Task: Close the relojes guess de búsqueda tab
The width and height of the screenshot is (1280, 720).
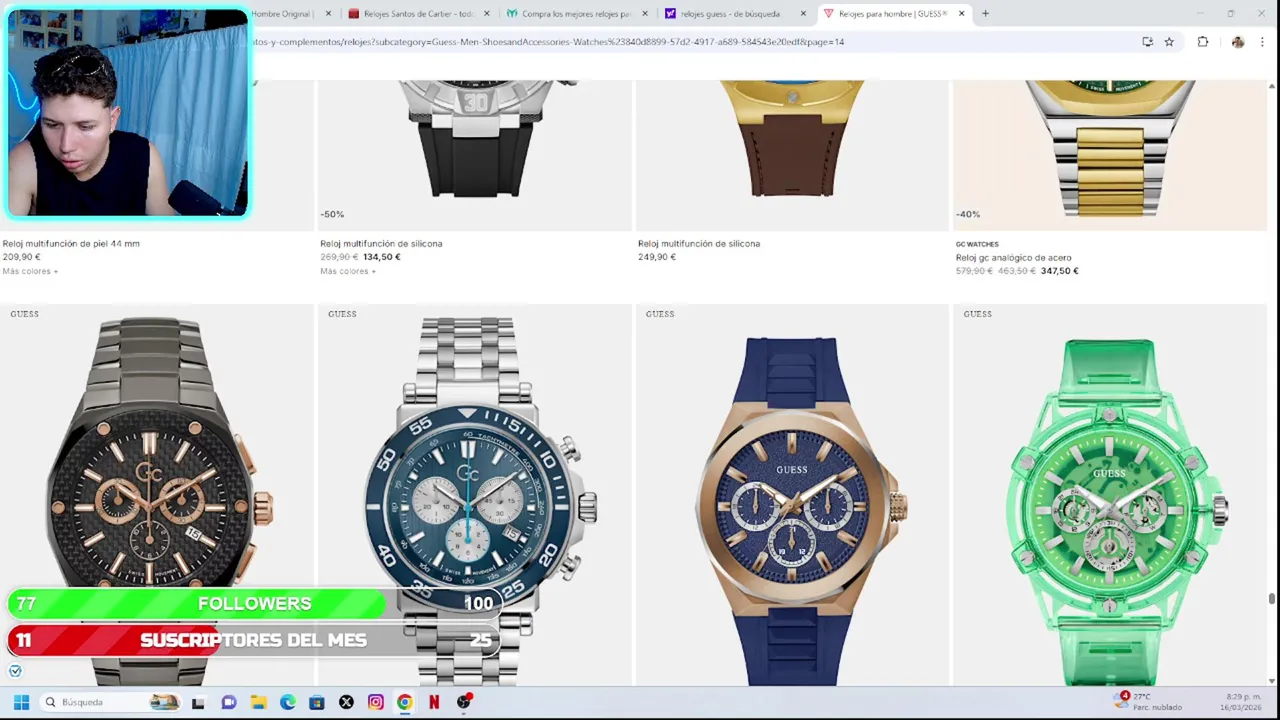Action: pyautogui.click(x=803, y=14)
